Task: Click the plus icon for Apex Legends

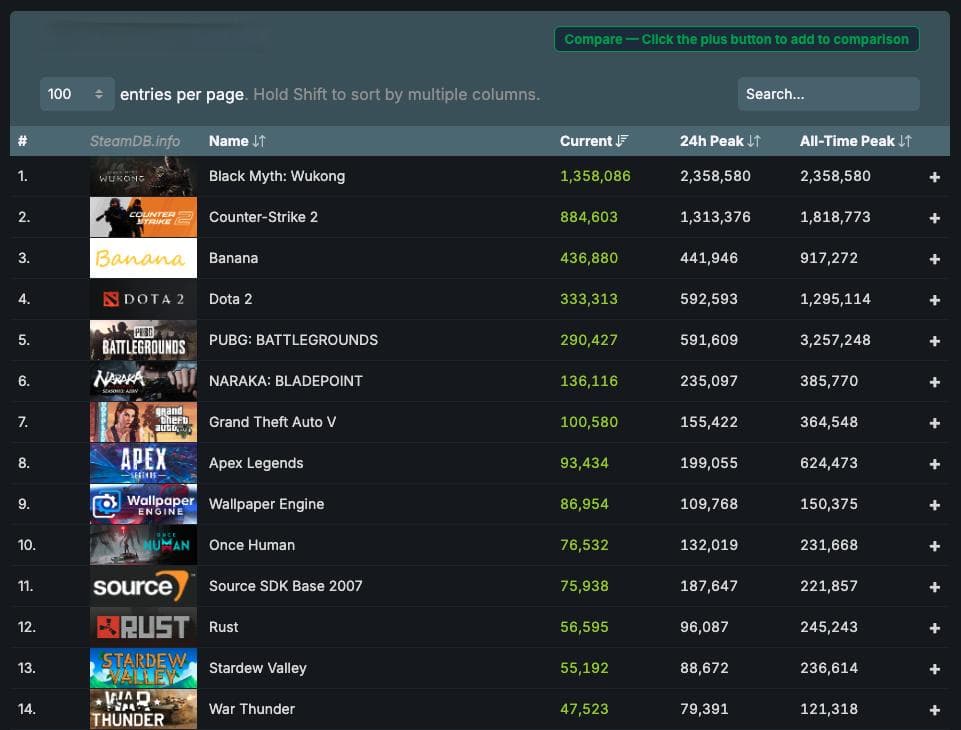Action: pos(934,465)
